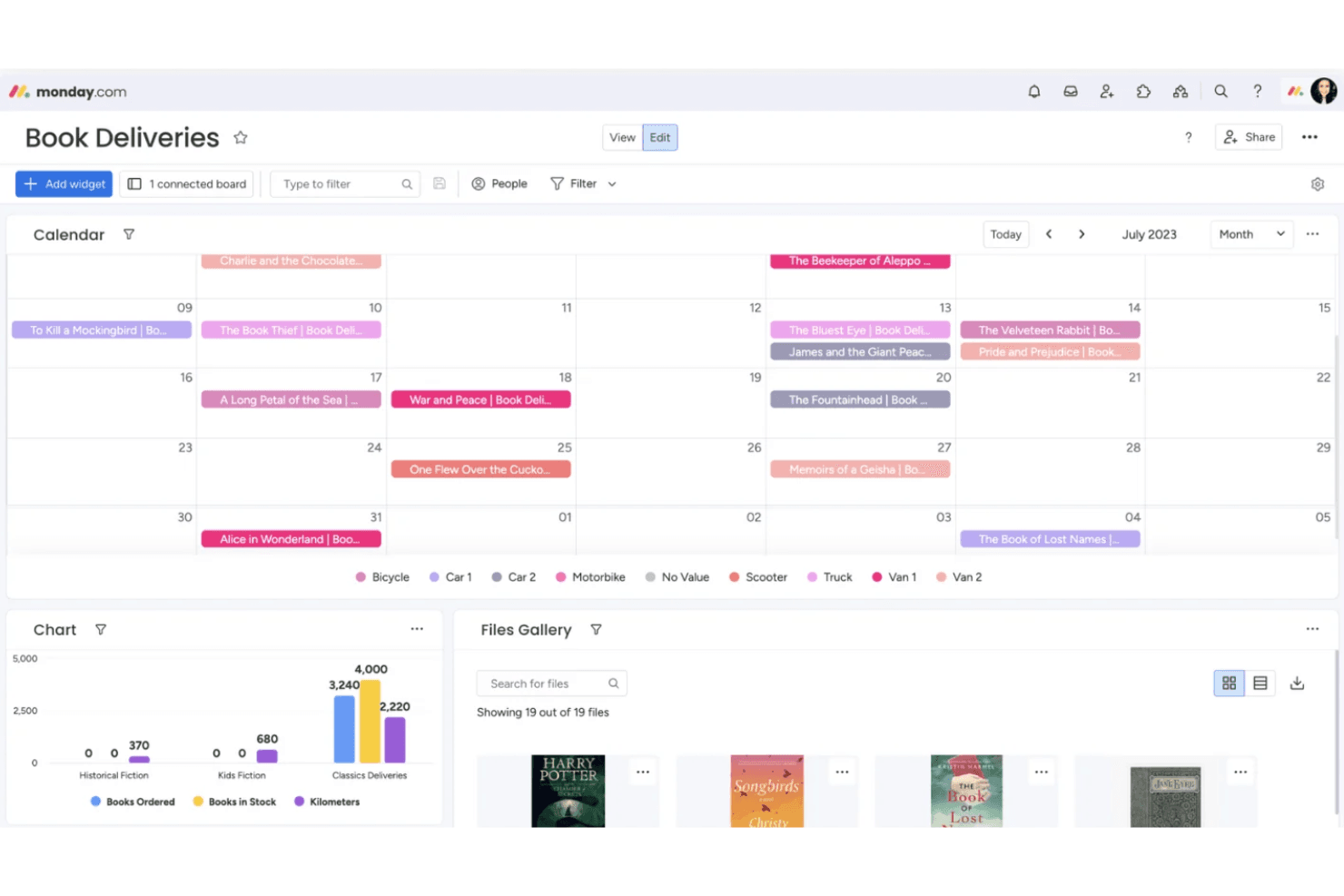
Task: Click the Calendar widget filter funnel
Action: (x=129, y=234)
